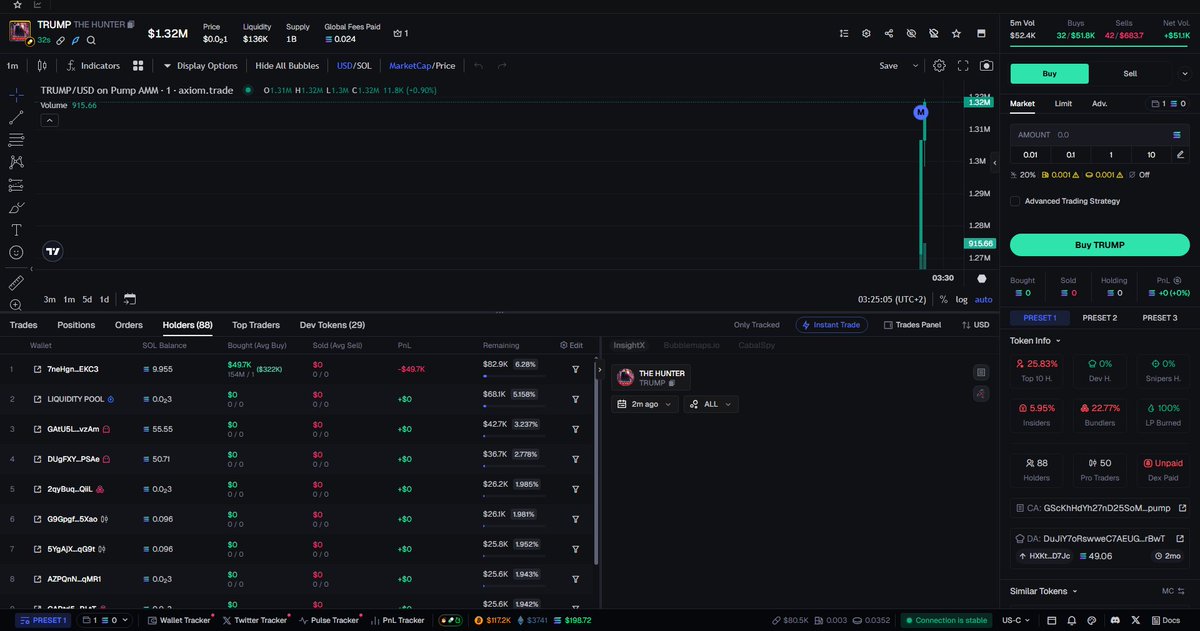The width and height of the screenshot is (1200, 631).
Task: Collapse the volume indicator legend arrow
Action: tap(49, 120)
